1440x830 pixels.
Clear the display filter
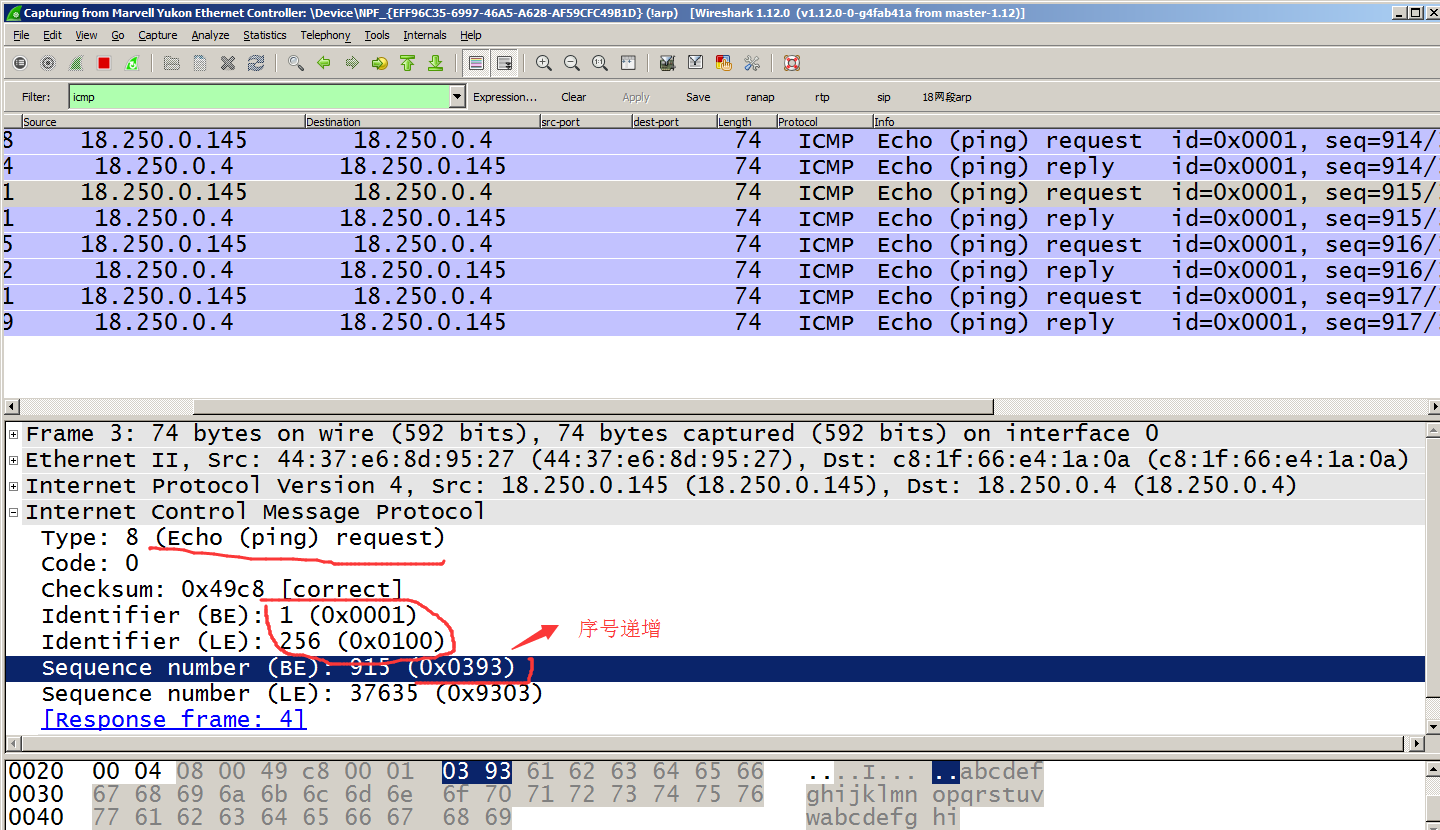click(x=574, y=97)
